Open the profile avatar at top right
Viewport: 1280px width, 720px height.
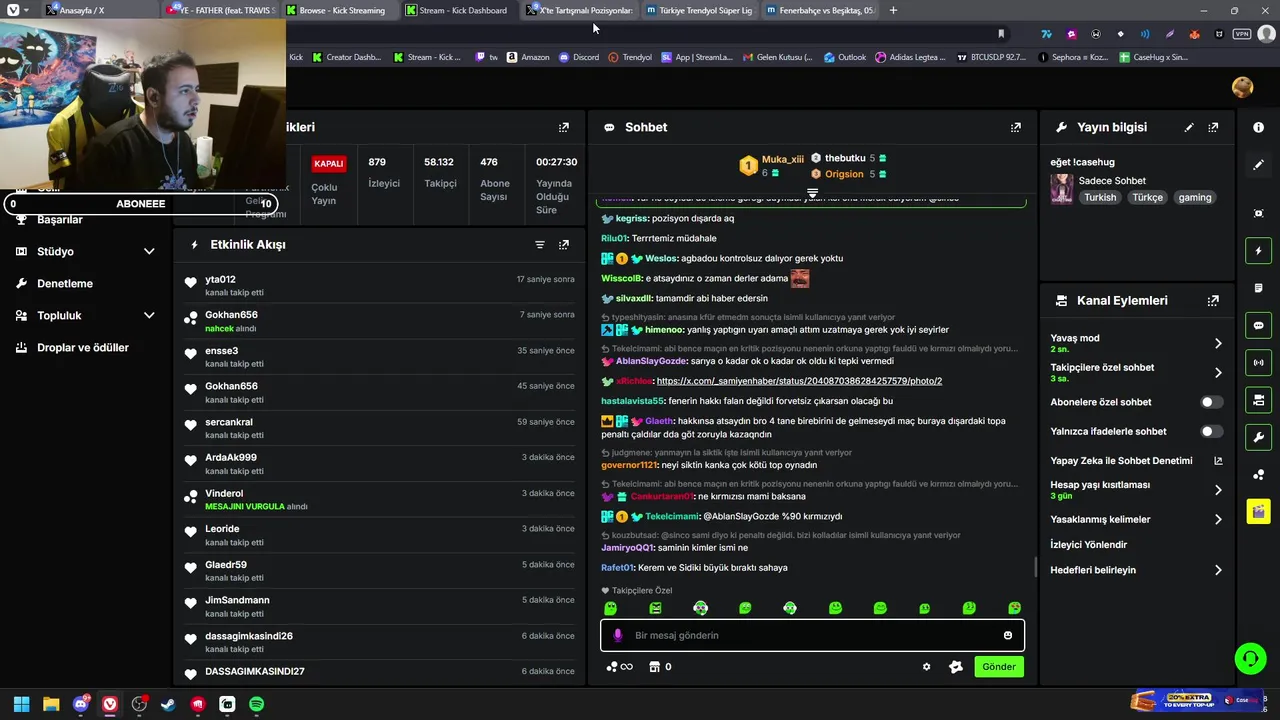tap(1242, 87)
